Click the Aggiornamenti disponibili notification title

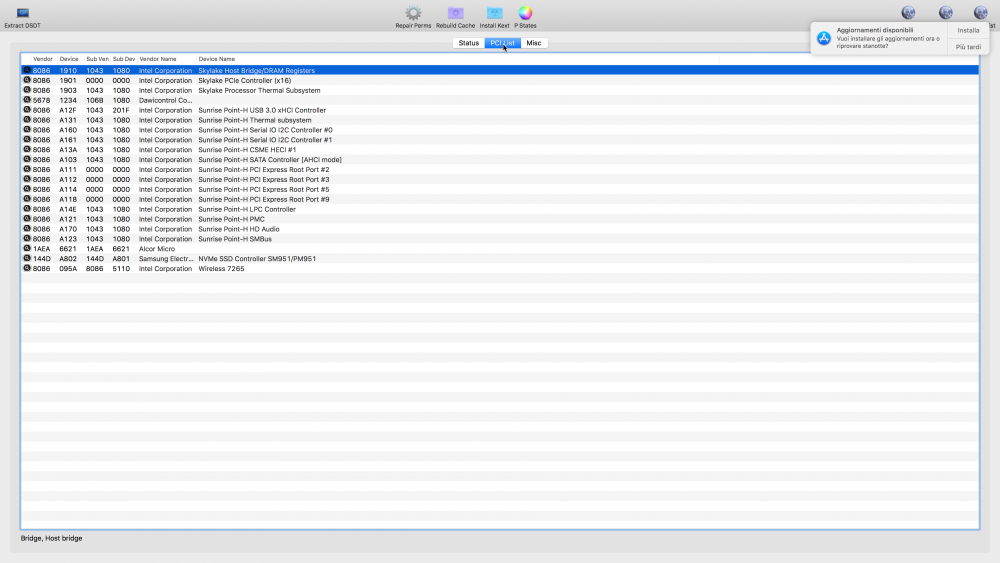[874, 30]
